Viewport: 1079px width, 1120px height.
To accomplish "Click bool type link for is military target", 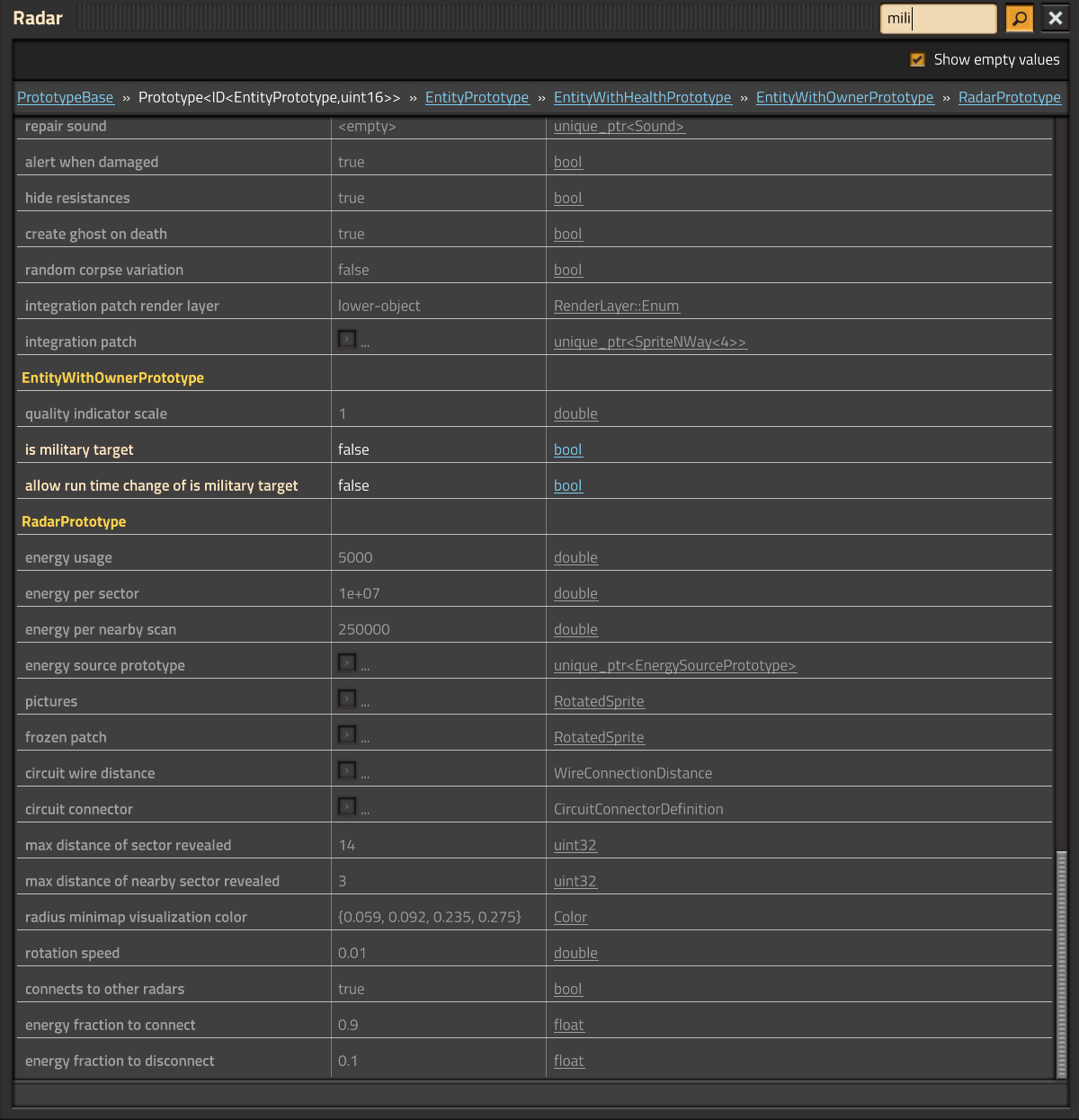I will pos(567,449).
